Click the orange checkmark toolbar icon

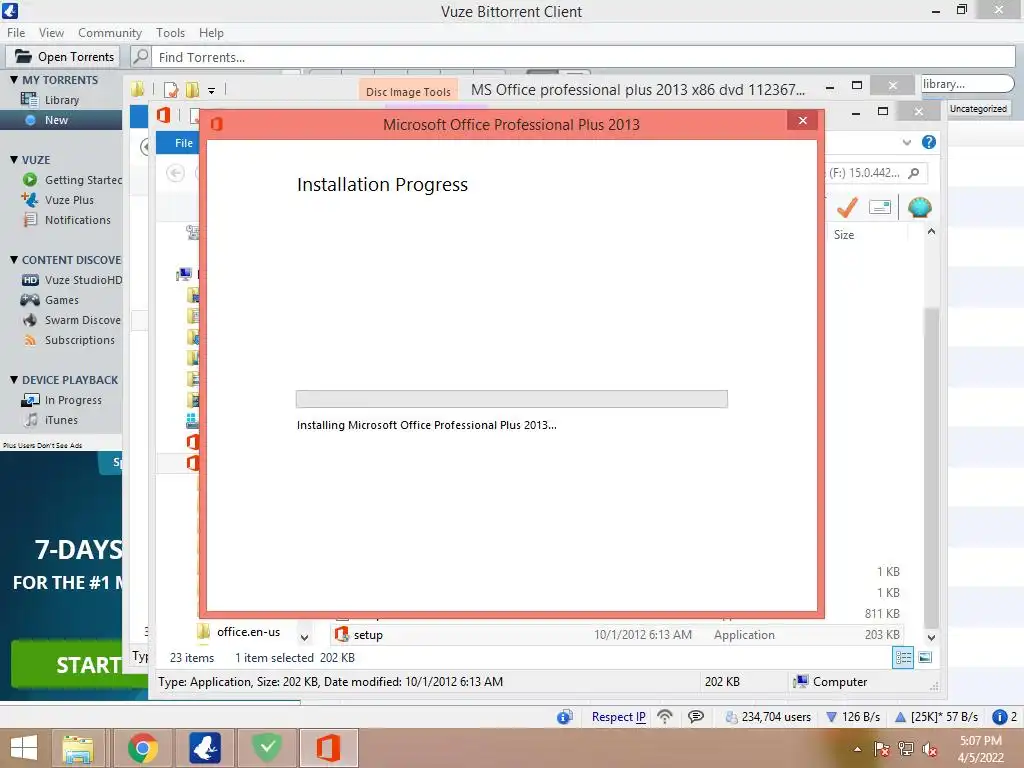coord(847,207)
